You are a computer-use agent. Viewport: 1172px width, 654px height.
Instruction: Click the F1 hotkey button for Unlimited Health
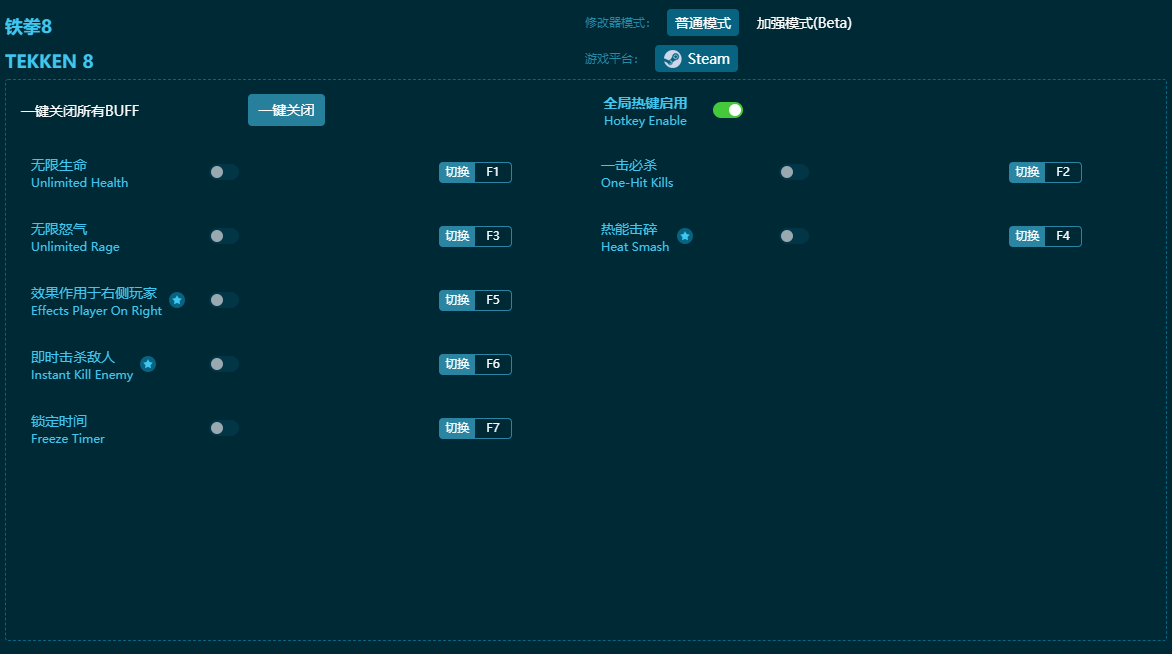(x=492, y=172)
